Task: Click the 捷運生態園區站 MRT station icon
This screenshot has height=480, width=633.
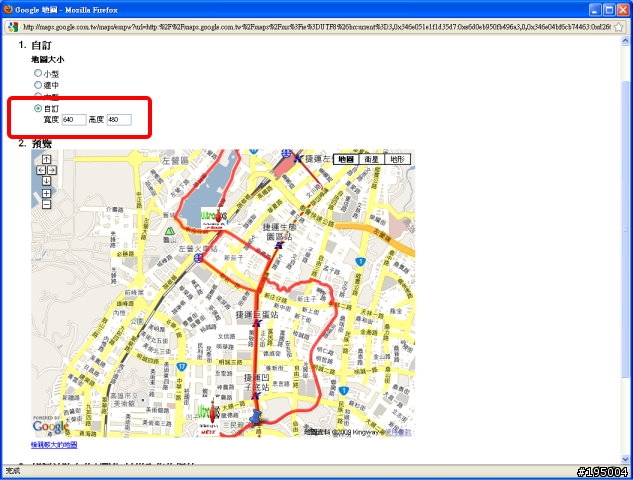Action: tap(278, 245)
